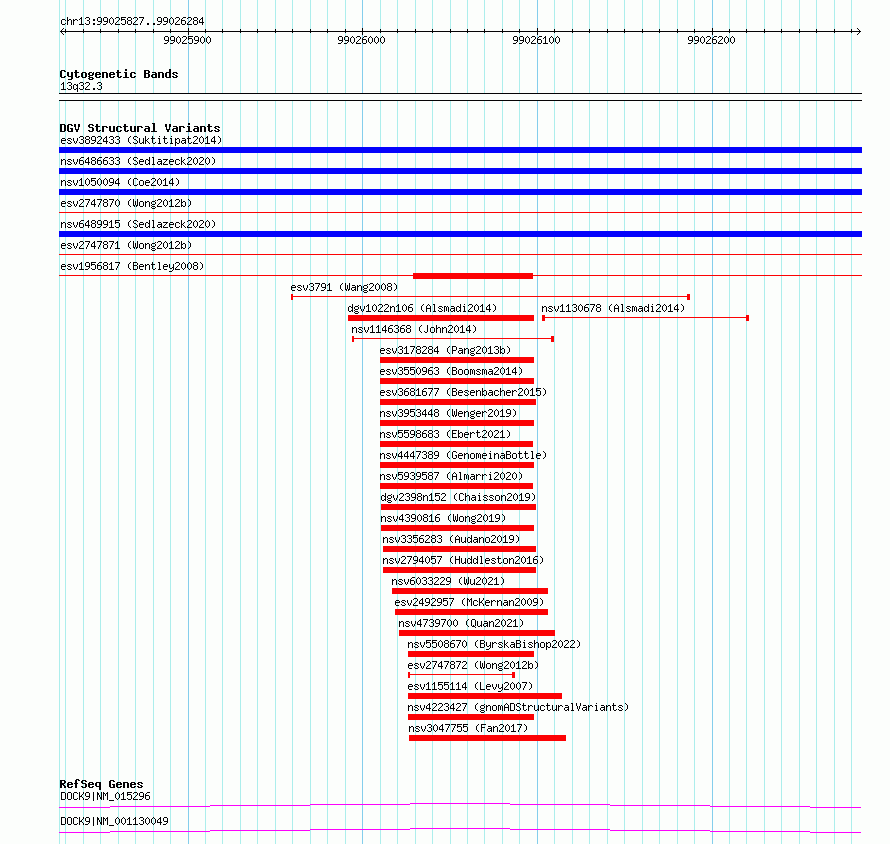Click nsv5598683 (Ebert2021) label
890x844 pixels.
[x=445, y=434]
